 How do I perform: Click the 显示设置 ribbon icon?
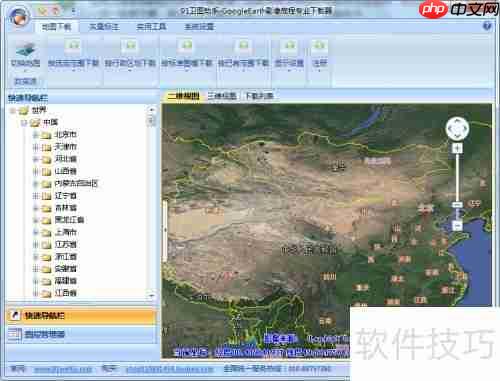[x=289, y=46]
